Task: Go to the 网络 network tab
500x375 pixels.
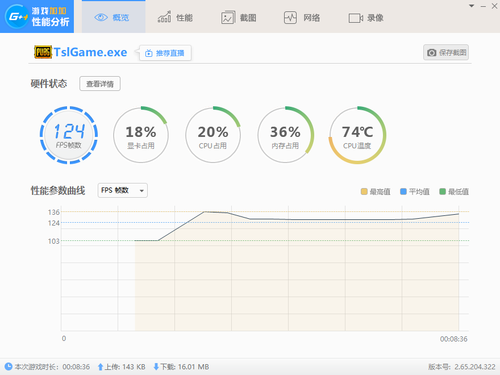Action: (x=302, y=17)
